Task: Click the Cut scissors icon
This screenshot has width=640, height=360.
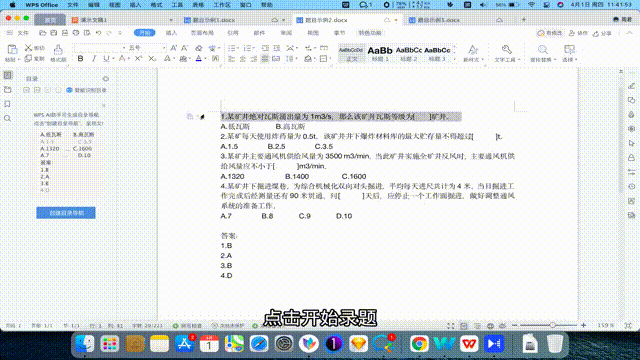Action: pos(28,48)
